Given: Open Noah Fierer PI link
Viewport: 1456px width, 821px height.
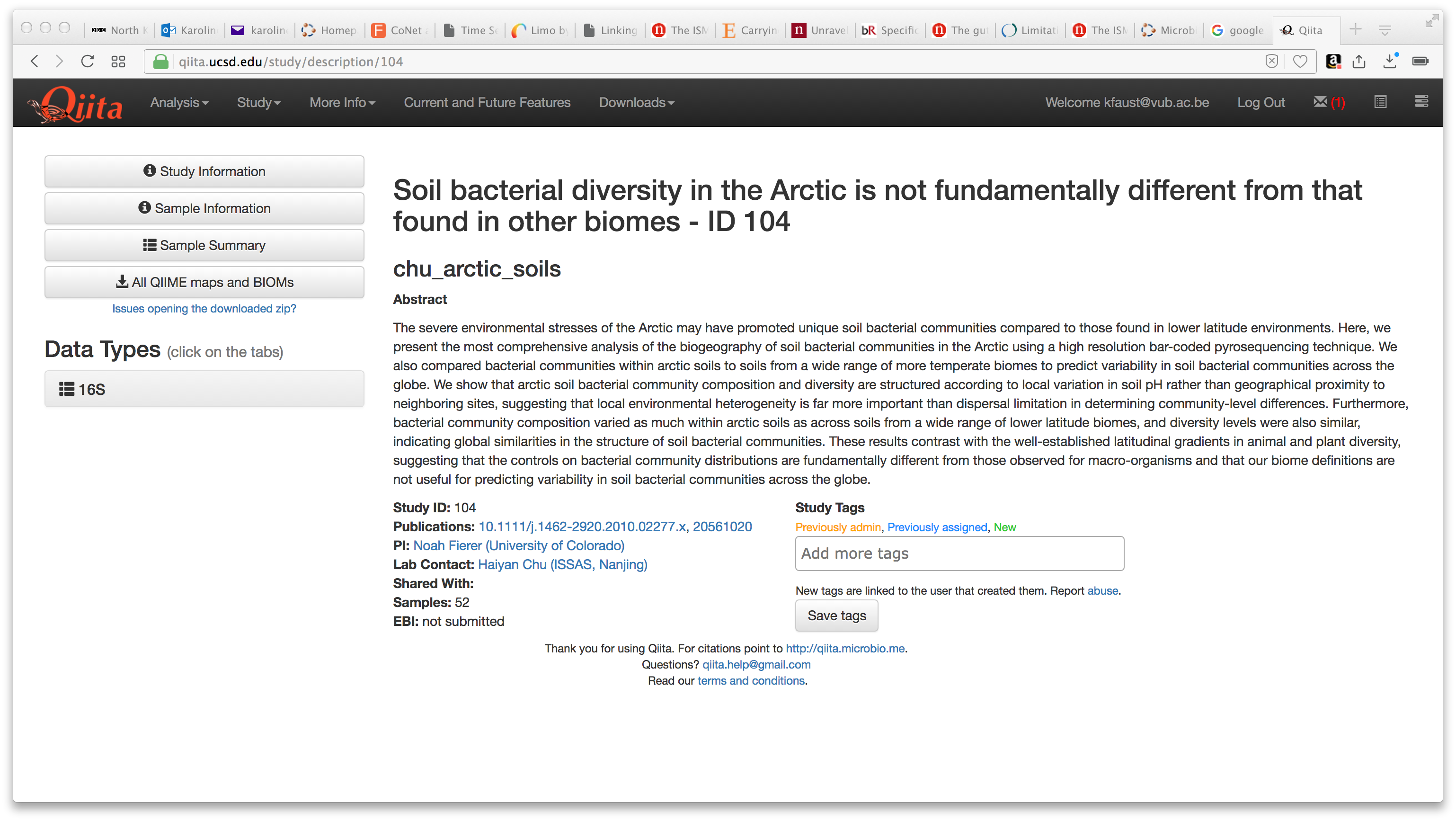Looking at the screenshot, I should 518,545.
